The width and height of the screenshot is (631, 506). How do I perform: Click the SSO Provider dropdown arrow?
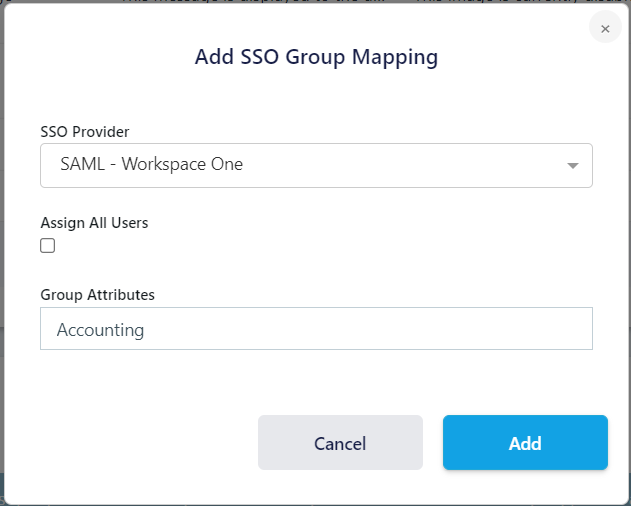[572, 166]
